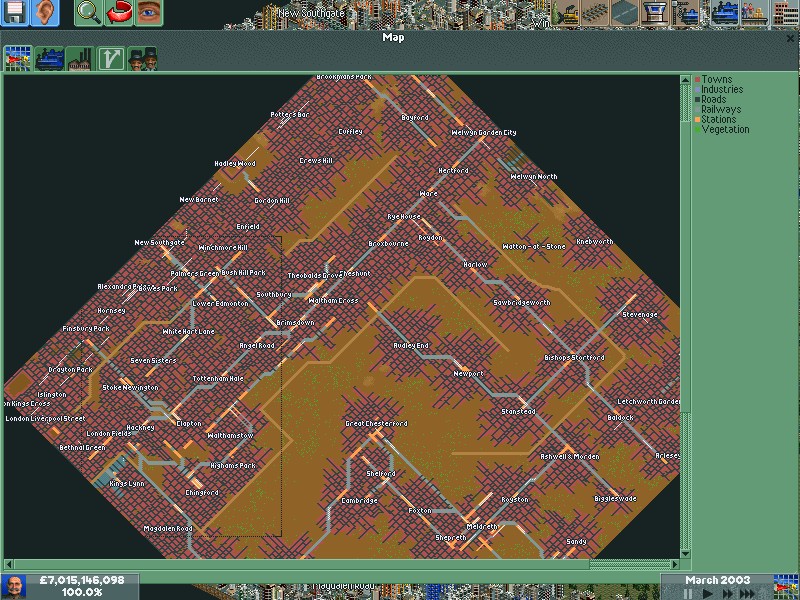Select the overall map tab
The width and height of the screenshot is (800, 600).
tap(18, 58)
